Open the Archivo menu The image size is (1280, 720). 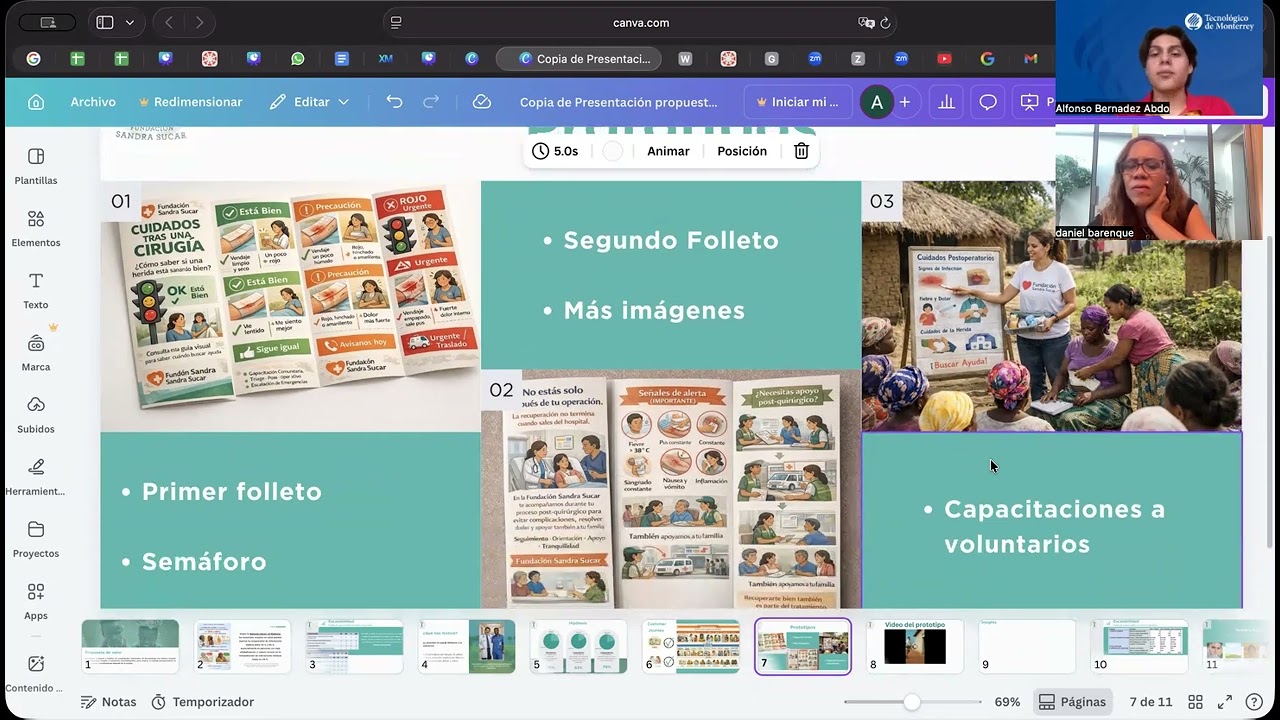(93, 102)
